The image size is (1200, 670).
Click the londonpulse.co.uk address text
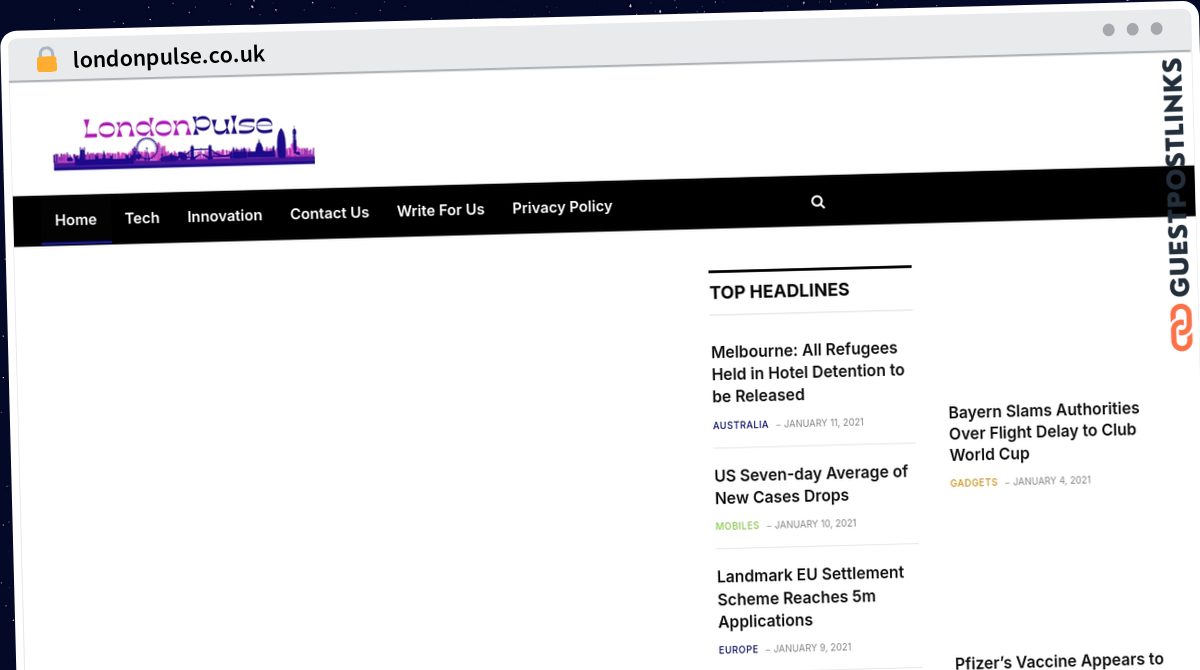click(x=169, y=56)
